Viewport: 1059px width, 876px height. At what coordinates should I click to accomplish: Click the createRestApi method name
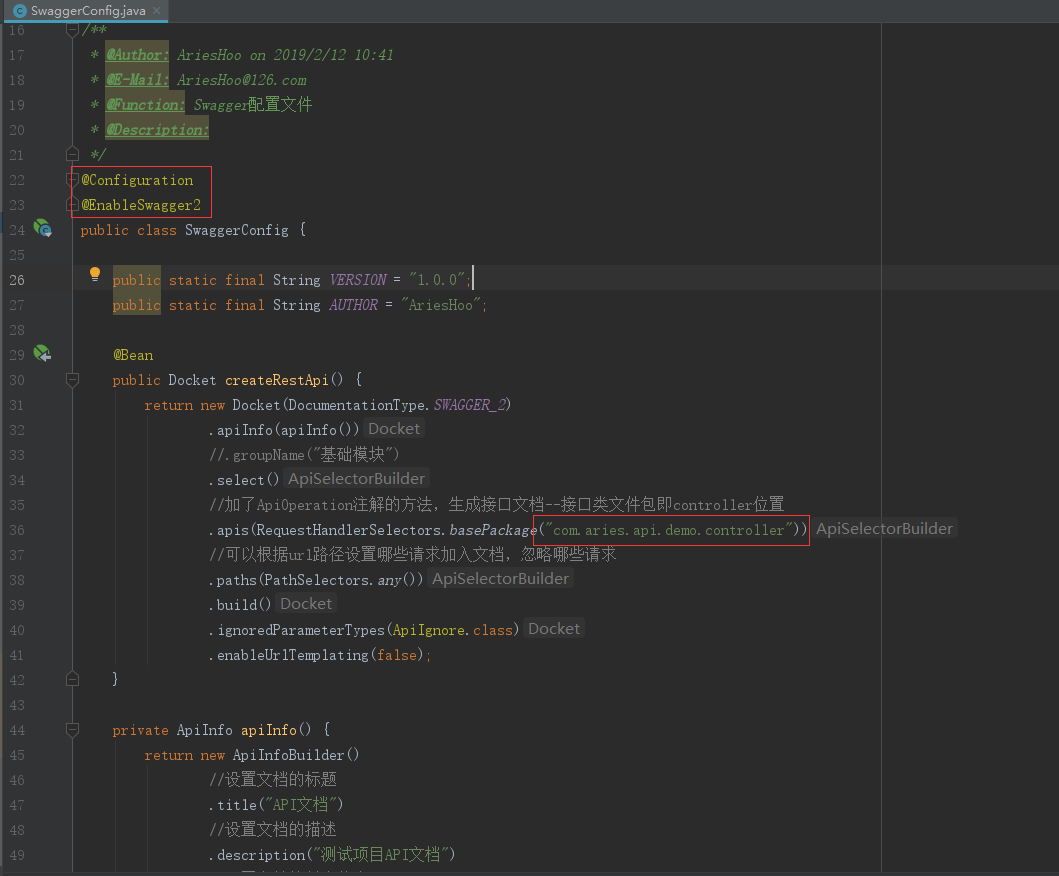point(277,380)
